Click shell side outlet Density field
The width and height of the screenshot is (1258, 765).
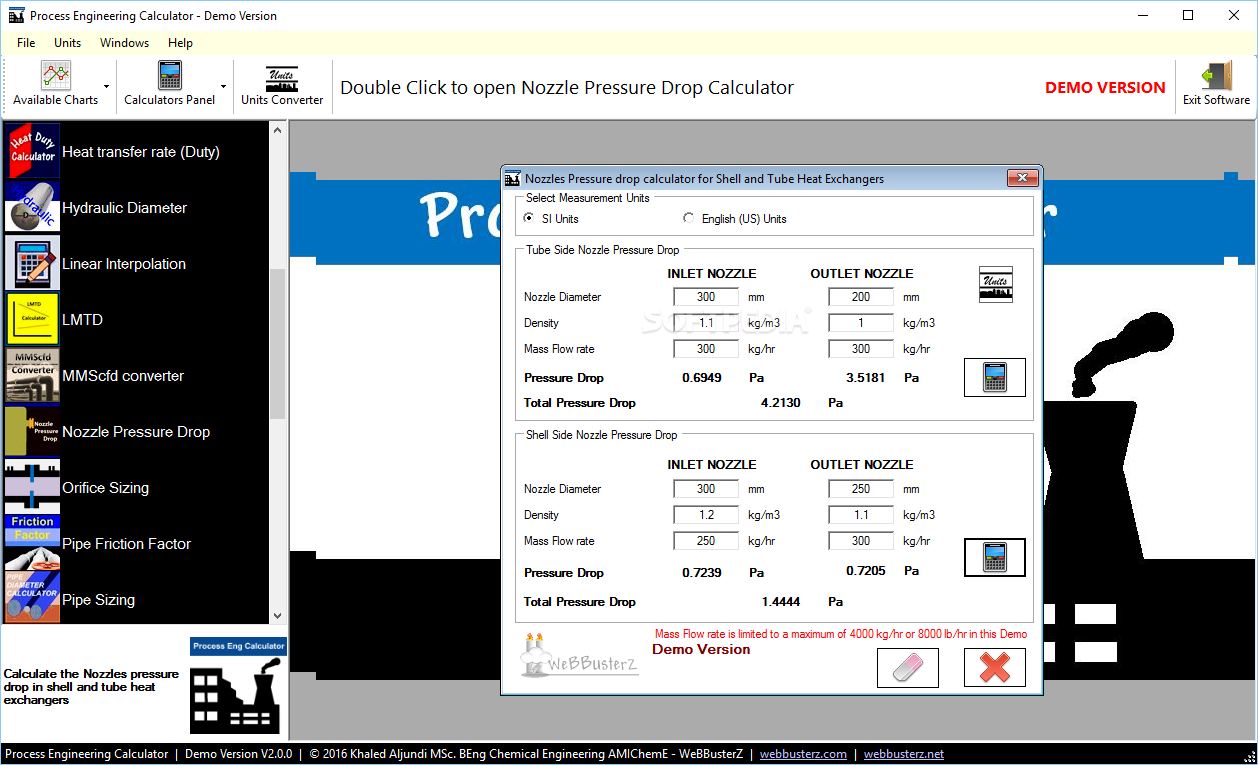point(861,515)
